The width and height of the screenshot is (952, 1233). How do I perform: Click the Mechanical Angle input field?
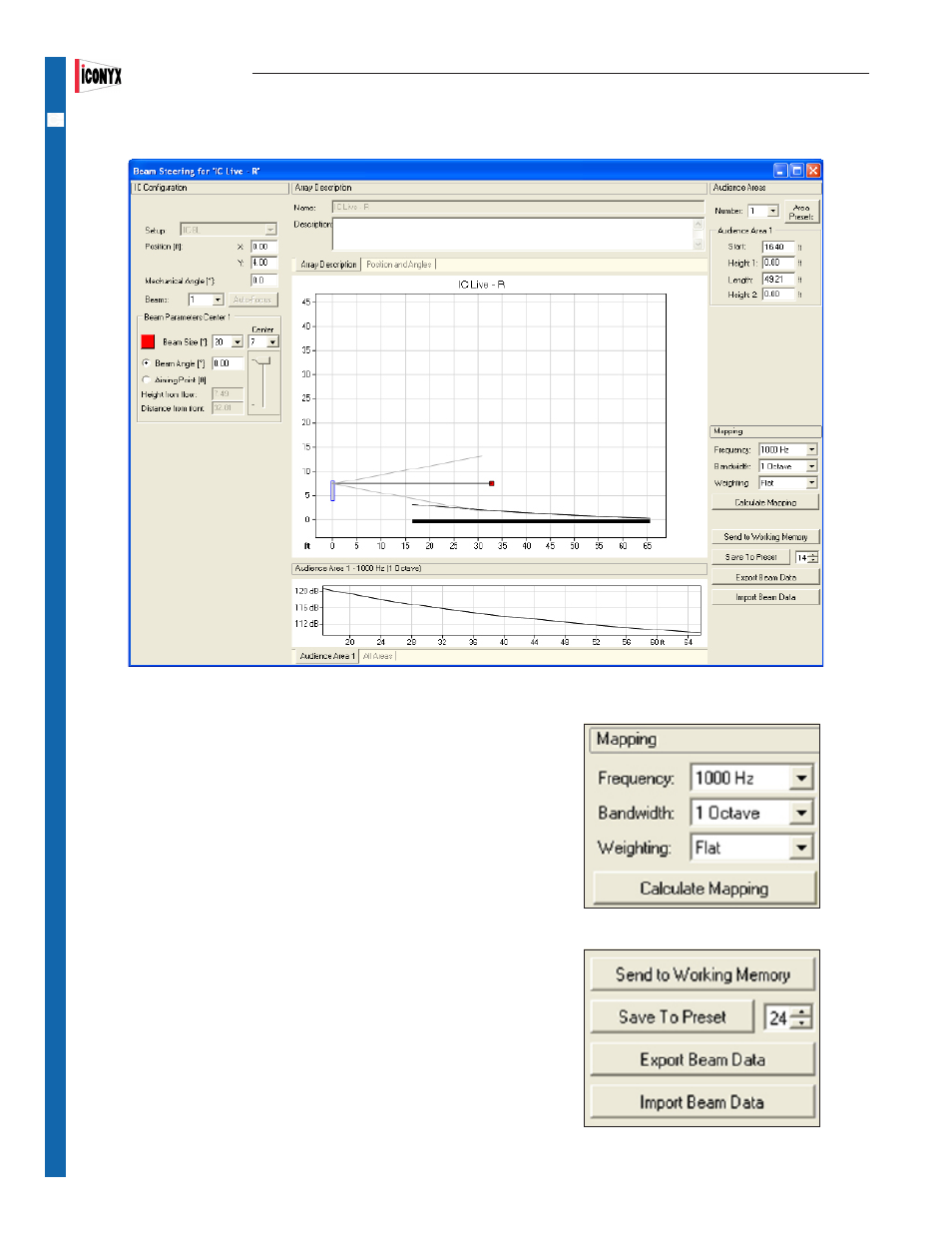click(x=263, y=281)
